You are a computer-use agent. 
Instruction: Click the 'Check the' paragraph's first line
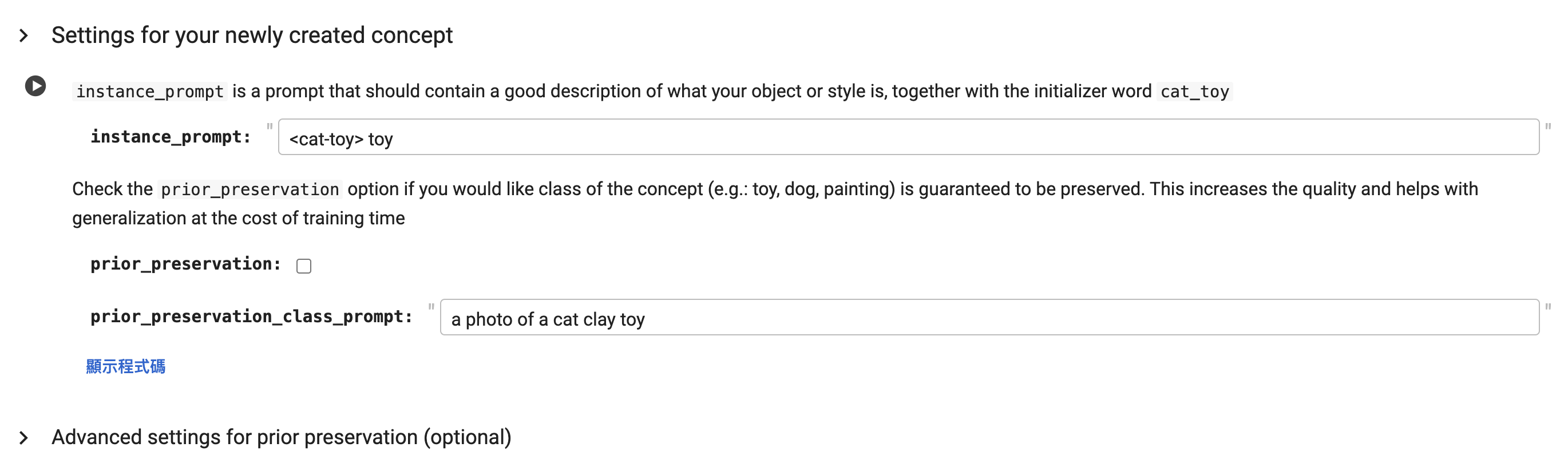pos(775,189)
